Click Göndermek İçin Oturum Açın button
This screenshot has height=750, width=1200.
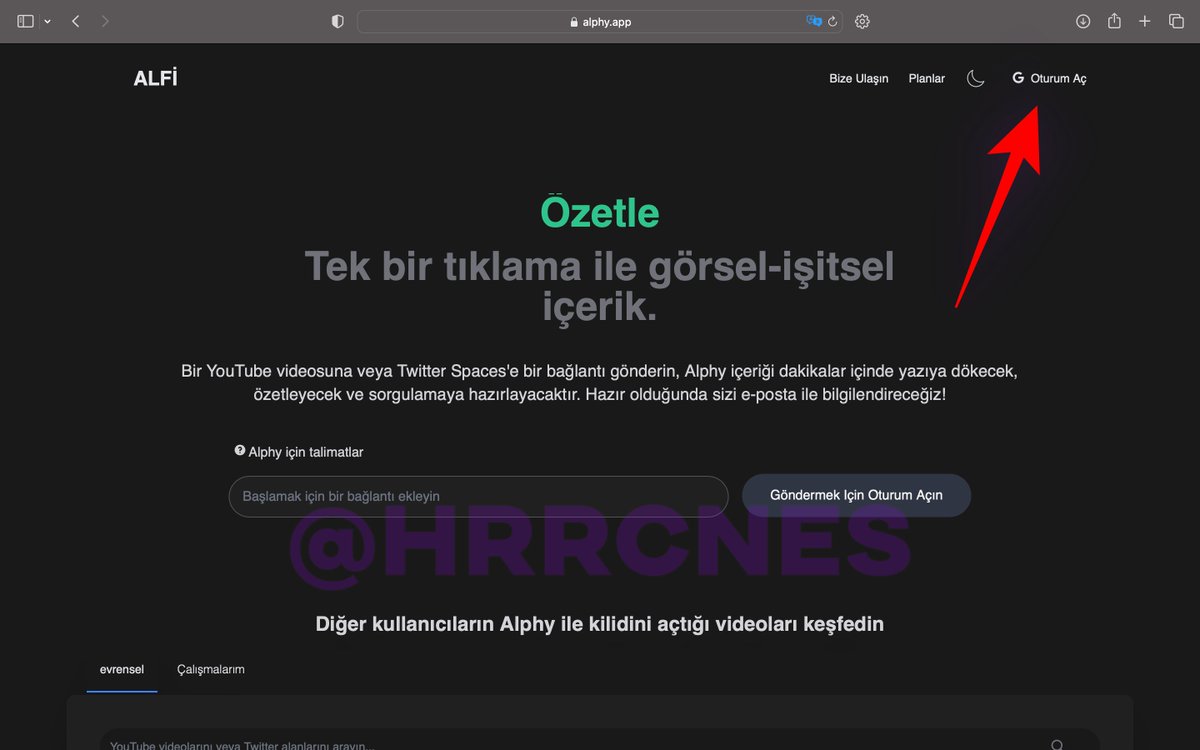[x=856, y=495]
